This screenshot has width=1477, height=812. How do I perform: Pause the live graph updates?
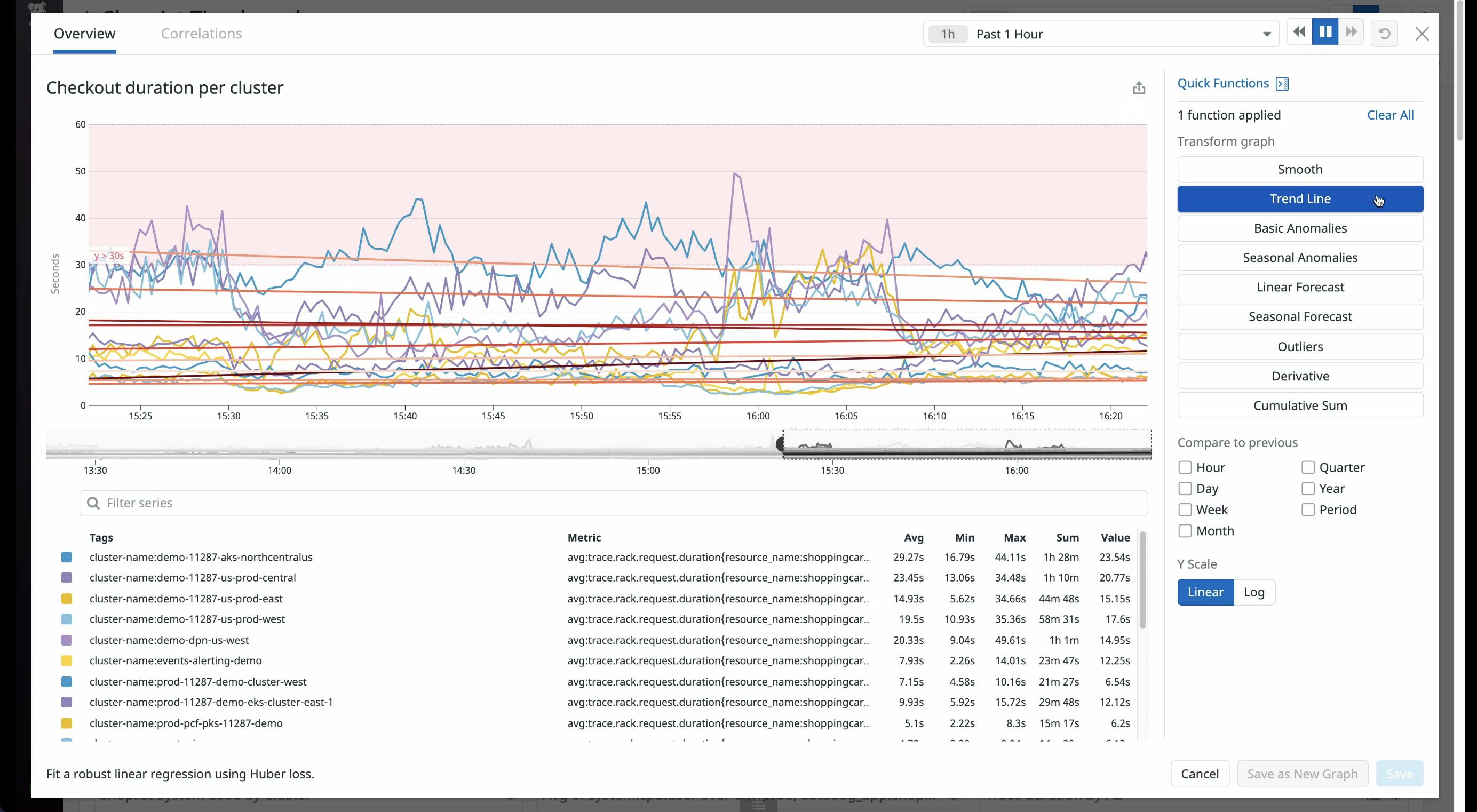[1325, 32]
